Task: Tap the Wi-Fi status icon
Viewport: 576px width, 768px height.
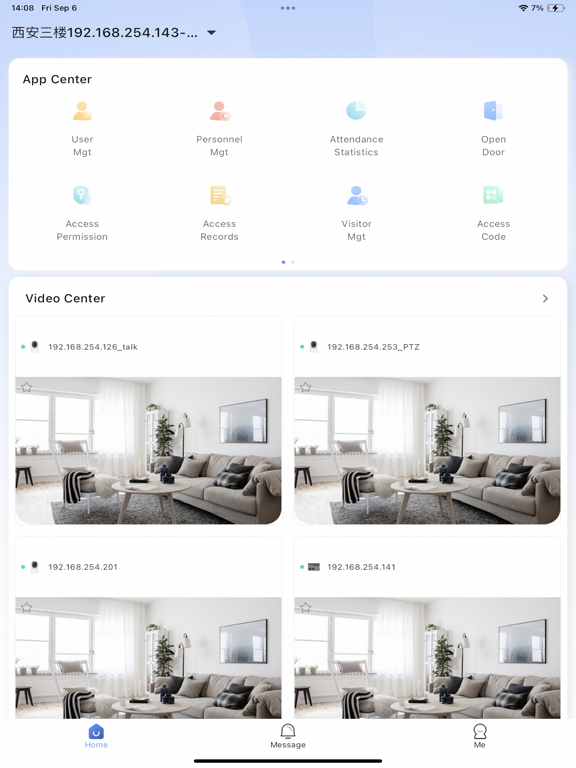Action: [523, 8]
